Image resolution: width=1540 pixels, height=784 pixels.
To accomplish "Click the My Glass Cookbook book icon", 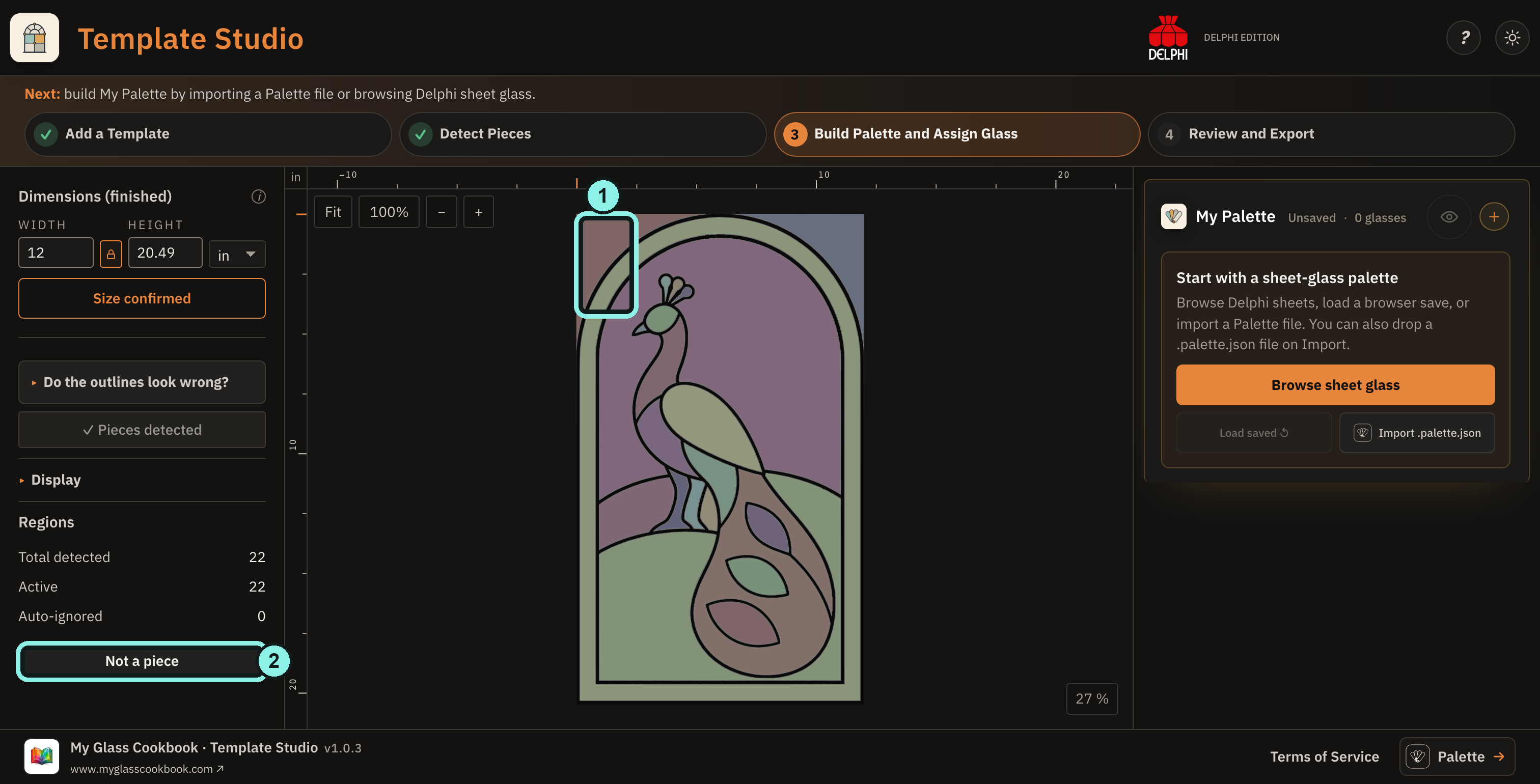I will click(42, 756).
